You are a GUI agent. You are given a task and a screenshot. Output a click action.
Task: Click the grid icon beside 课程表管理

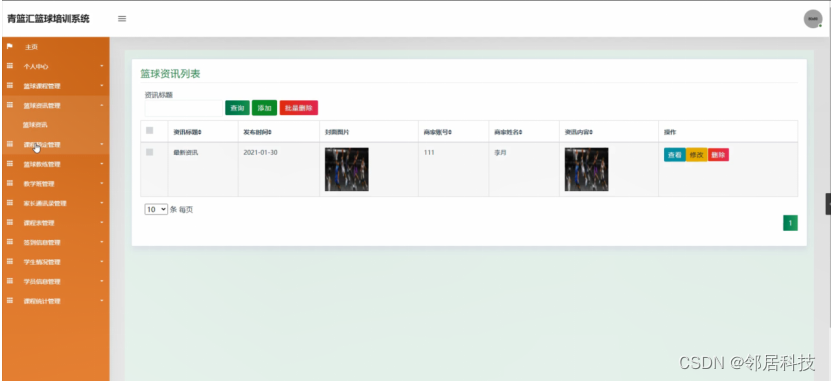[9, 223]
